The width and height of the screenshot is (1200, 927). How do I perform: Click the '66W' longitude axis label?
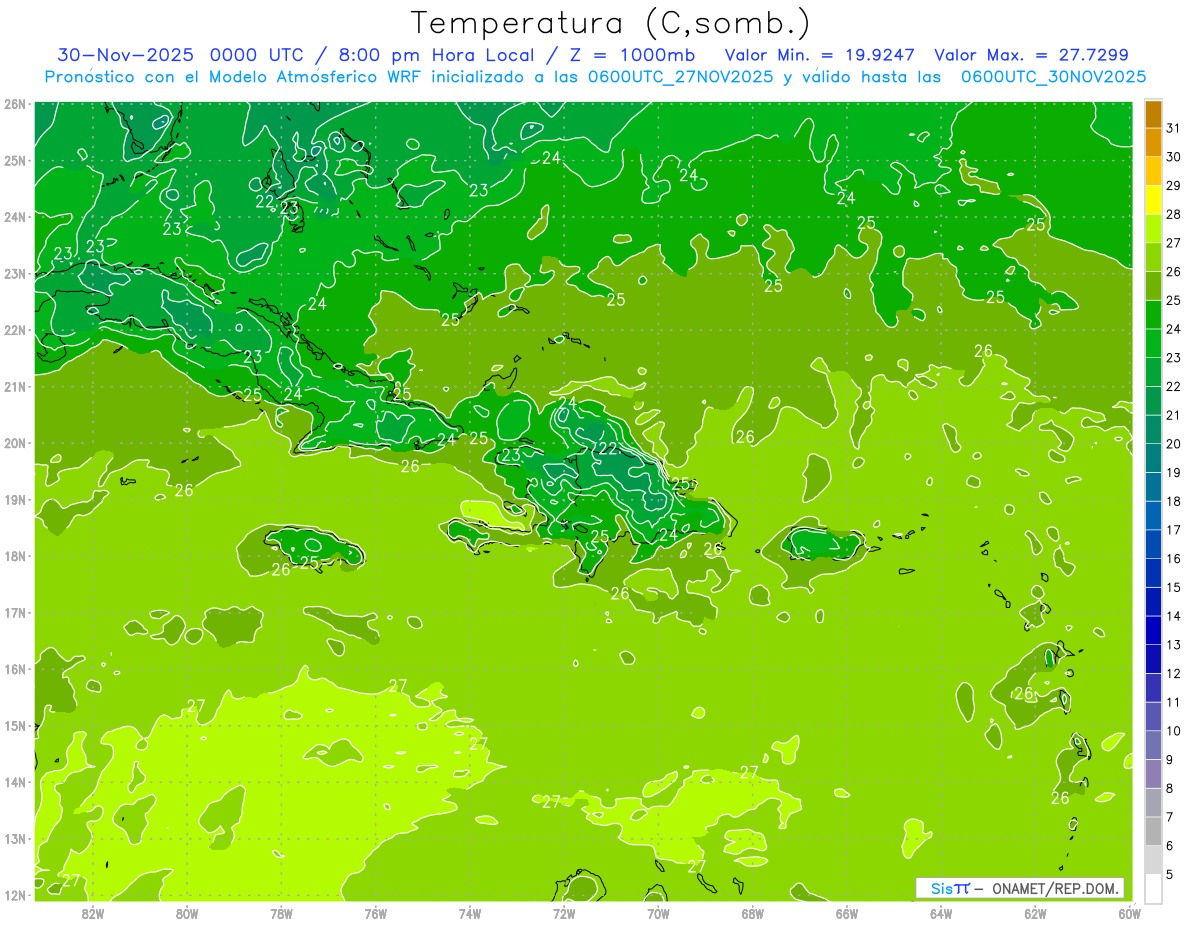click(847, 913)
